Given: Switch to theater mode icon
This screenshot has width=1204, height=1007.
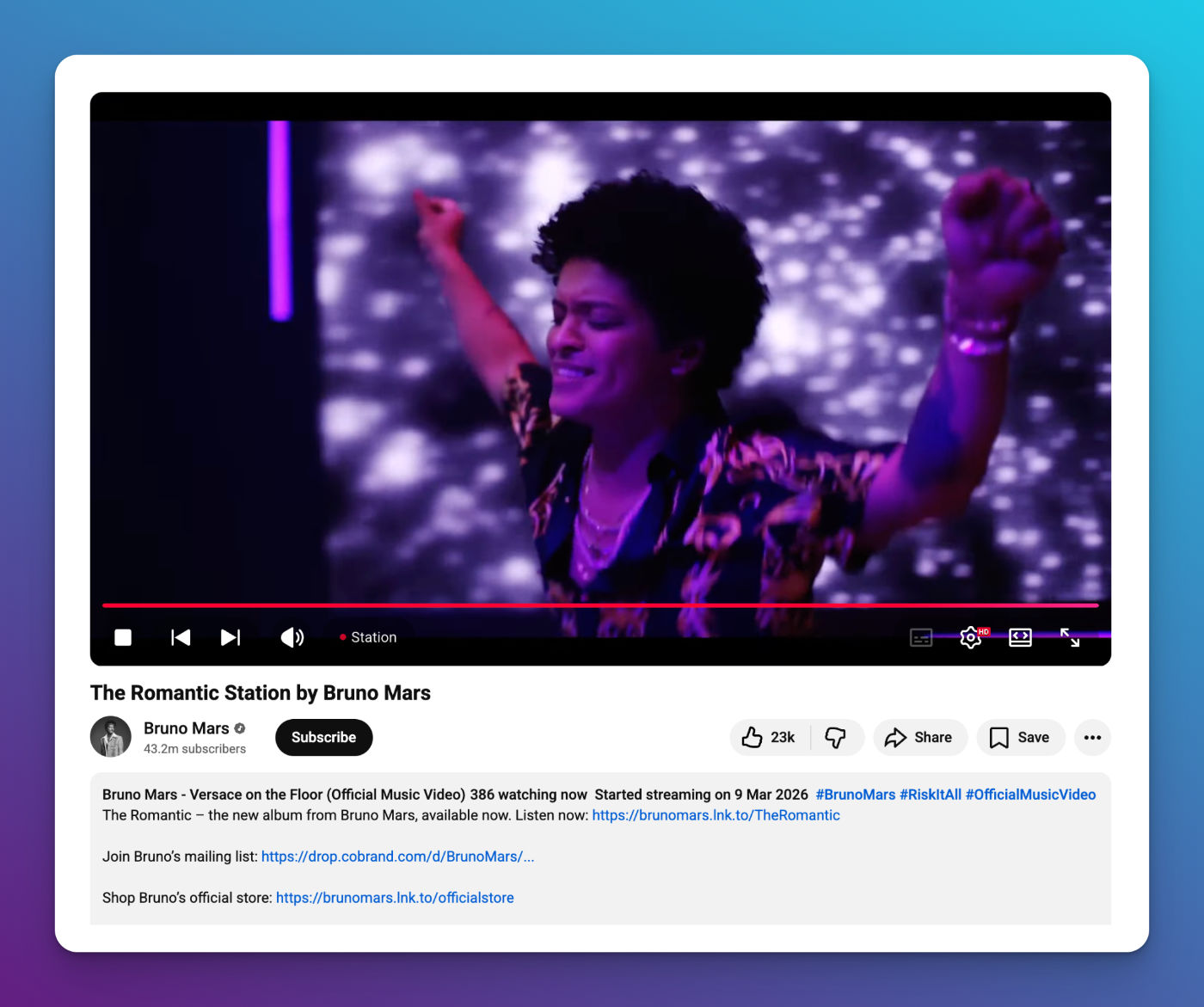Looking at the screenshot, I should (x=1020, y=637).
